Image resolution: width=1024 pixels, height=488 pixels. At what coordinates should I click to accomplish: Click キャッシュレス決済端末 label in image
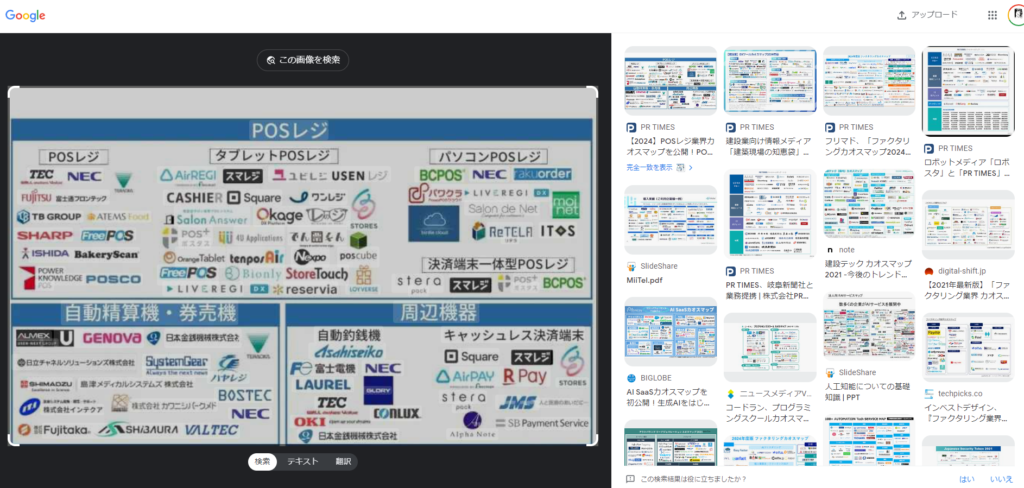tap(514, 335)
